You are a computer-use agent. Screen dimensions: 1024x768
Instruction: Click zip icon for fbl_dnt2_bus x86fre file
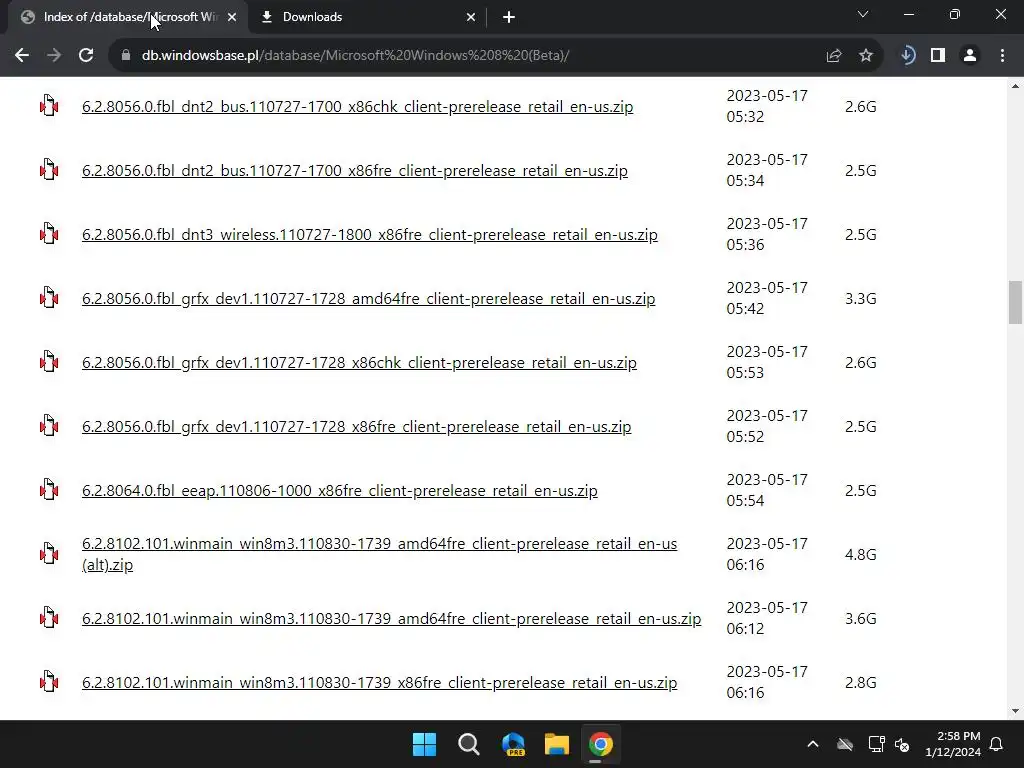pyautogui.click(x=49, y=170)
